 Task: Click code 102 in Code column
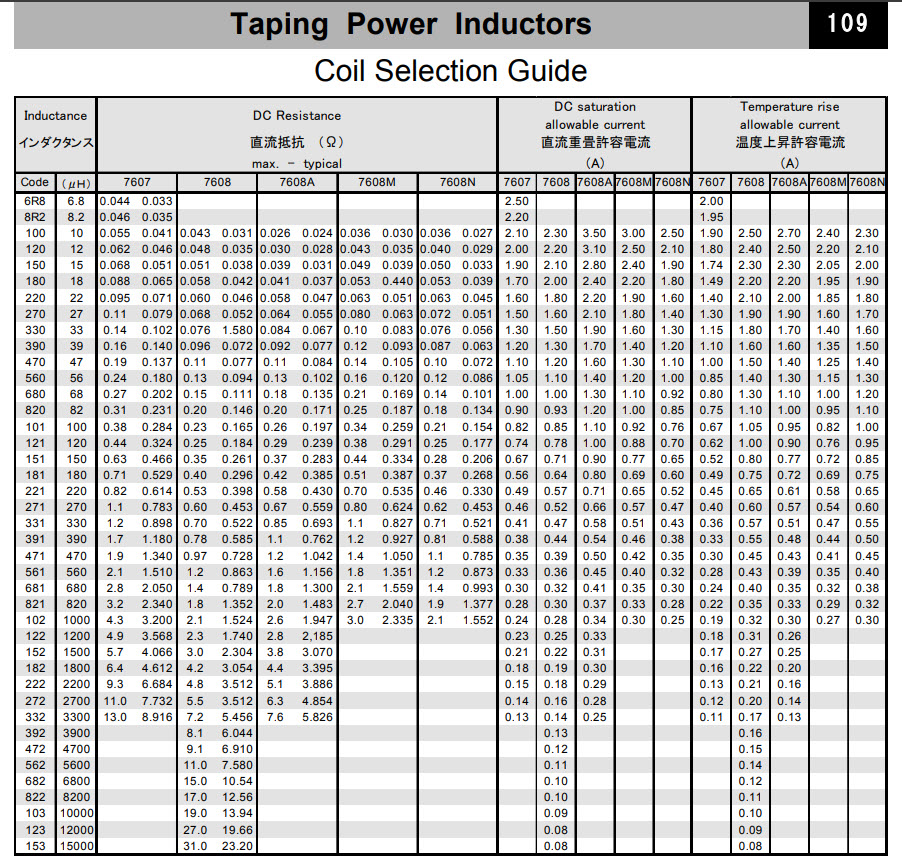click(34, 620)
